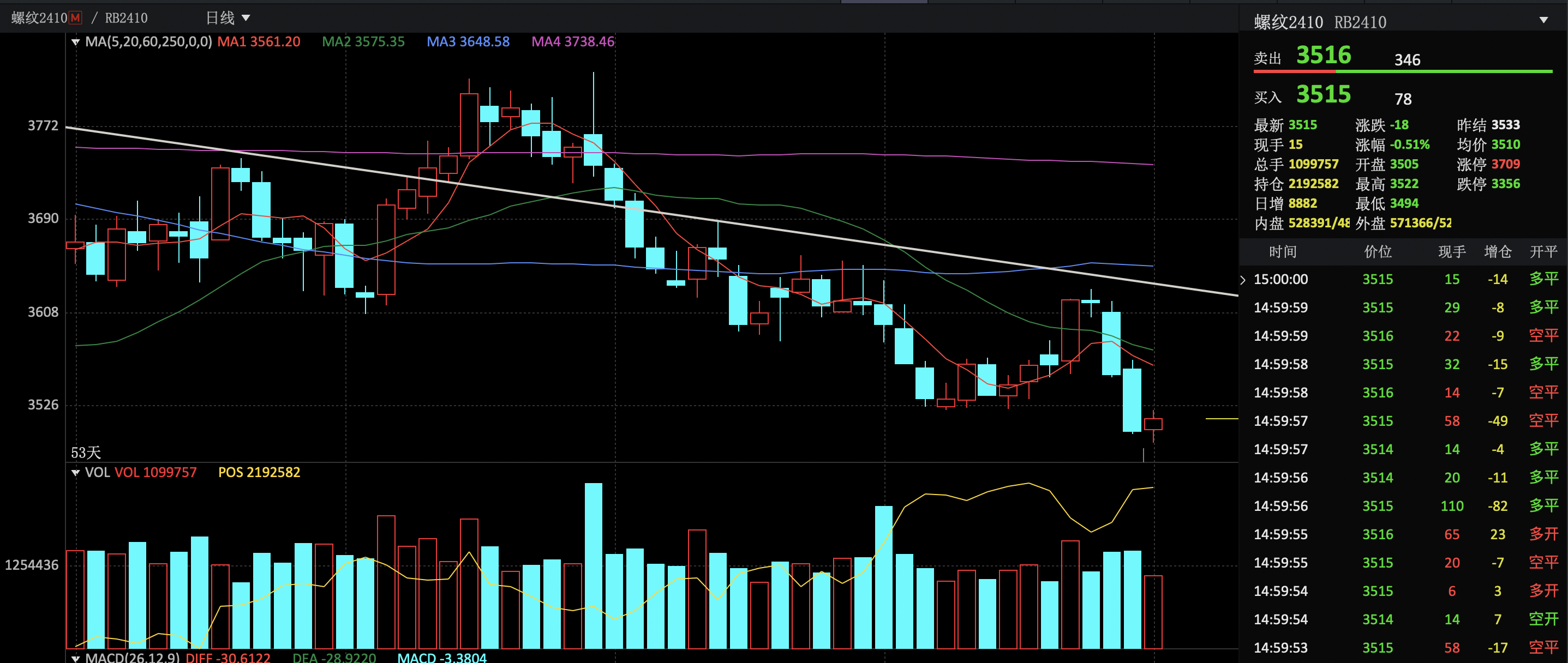Click the MA(5,20,60,250,0,0) parameters label
Screen dimensions: 1568x663
click(x=148, y=42)
